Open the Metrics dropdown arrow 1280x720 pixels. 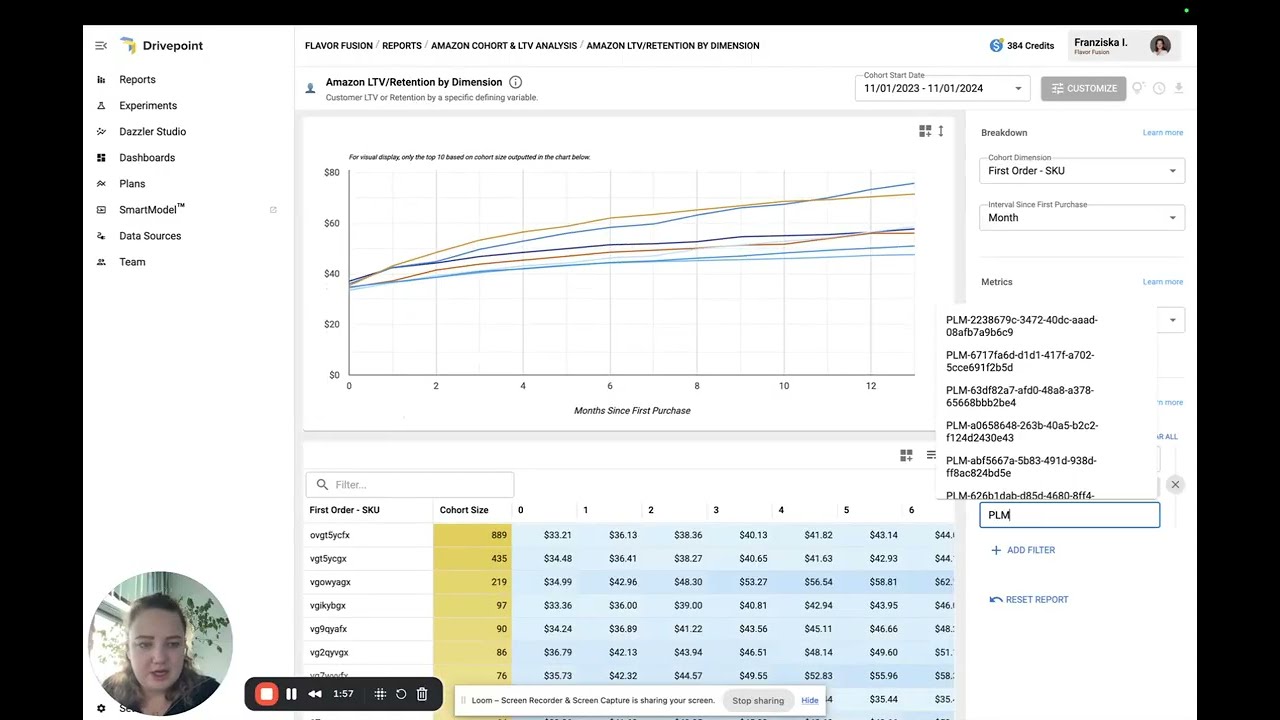point(1173,321)
